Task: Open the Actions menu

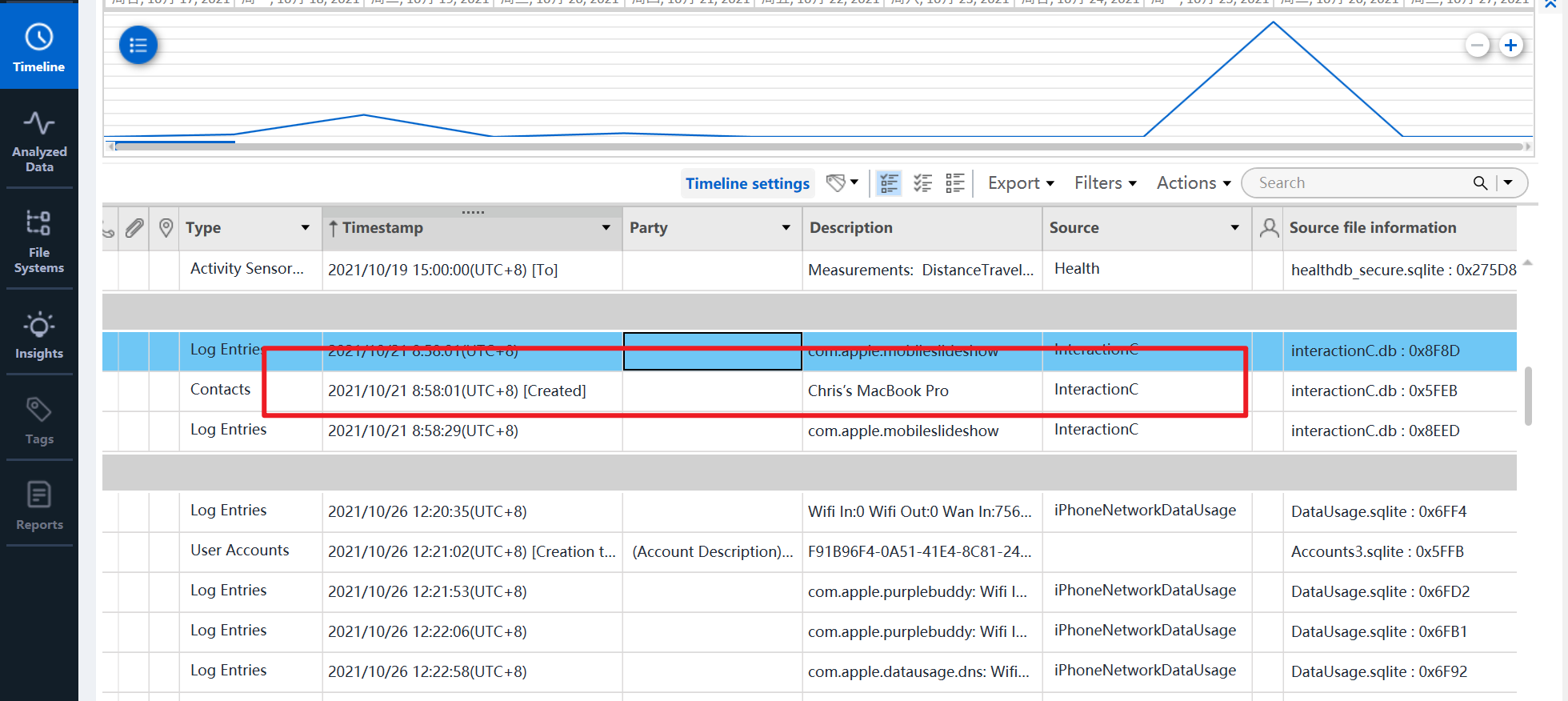Action: click(1194, 183)
